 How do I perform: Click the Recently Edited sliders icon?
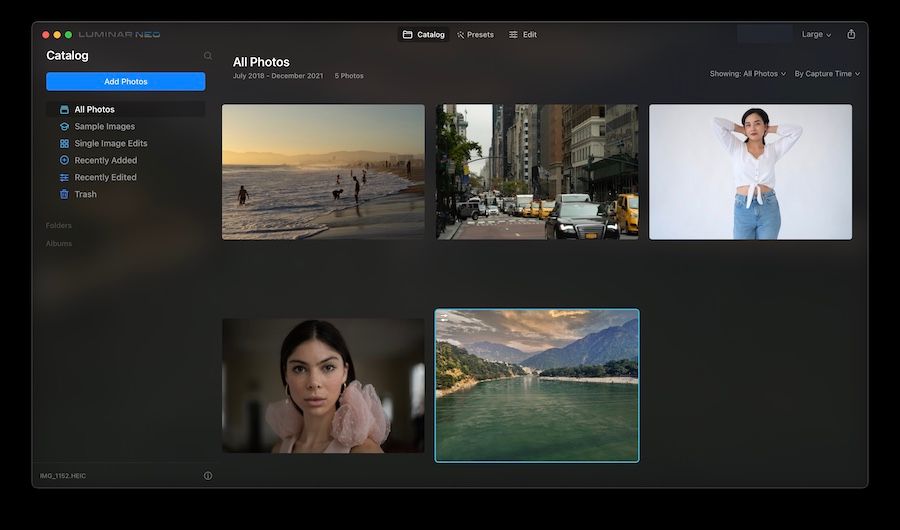tap(64, 177)
